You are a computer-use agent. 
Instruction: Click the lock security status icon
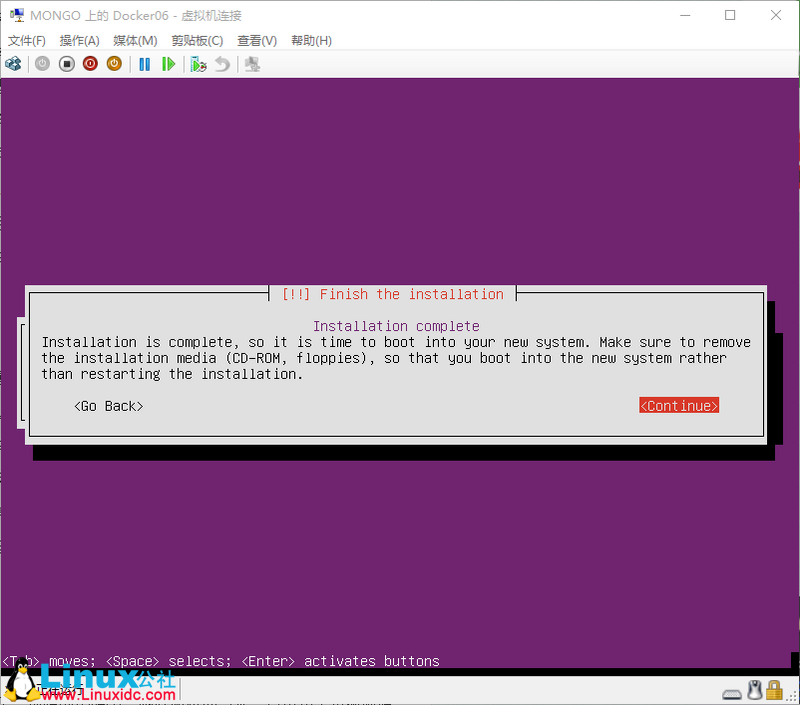coord(773,690)
